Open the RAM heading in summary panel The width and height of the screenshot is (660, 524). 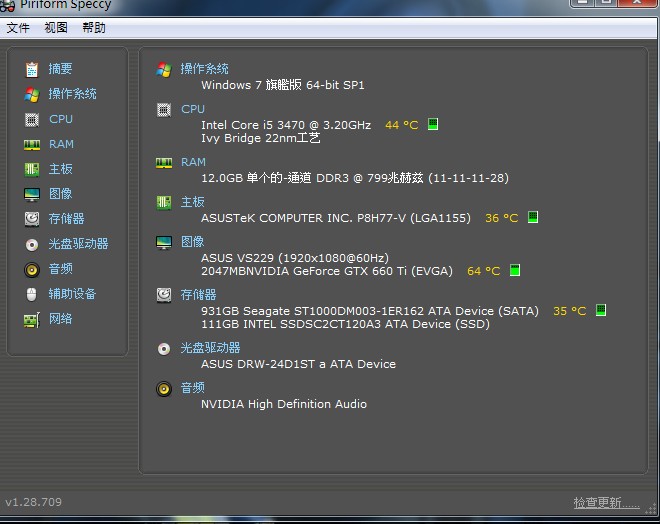(193, 162)
